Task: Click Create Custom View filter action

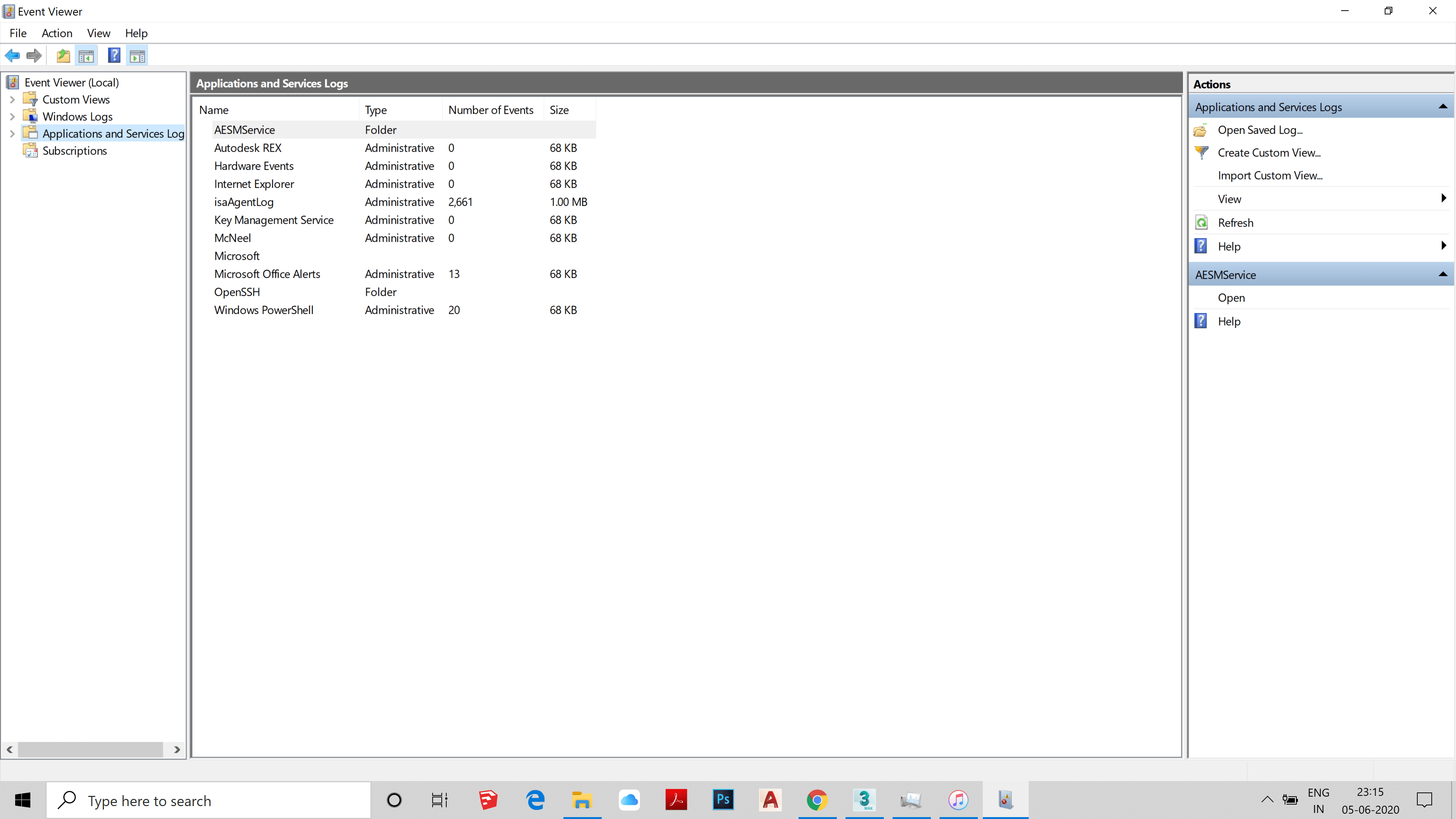Action: coord(1268,152)
